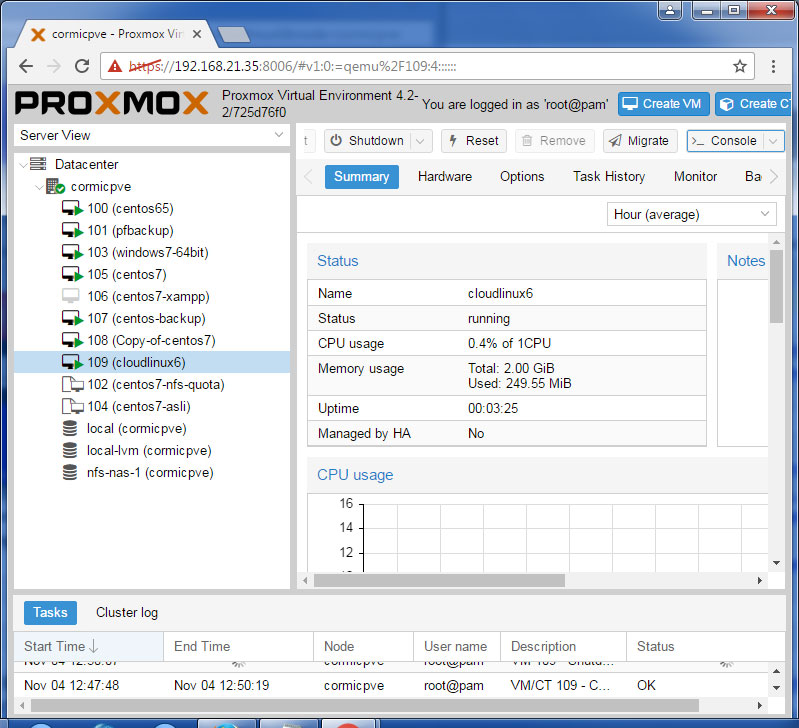The image size is (799, 728).
Task: Show previous tabs with the left chevron
Action: pyautogui.click(x=308, y=177)
